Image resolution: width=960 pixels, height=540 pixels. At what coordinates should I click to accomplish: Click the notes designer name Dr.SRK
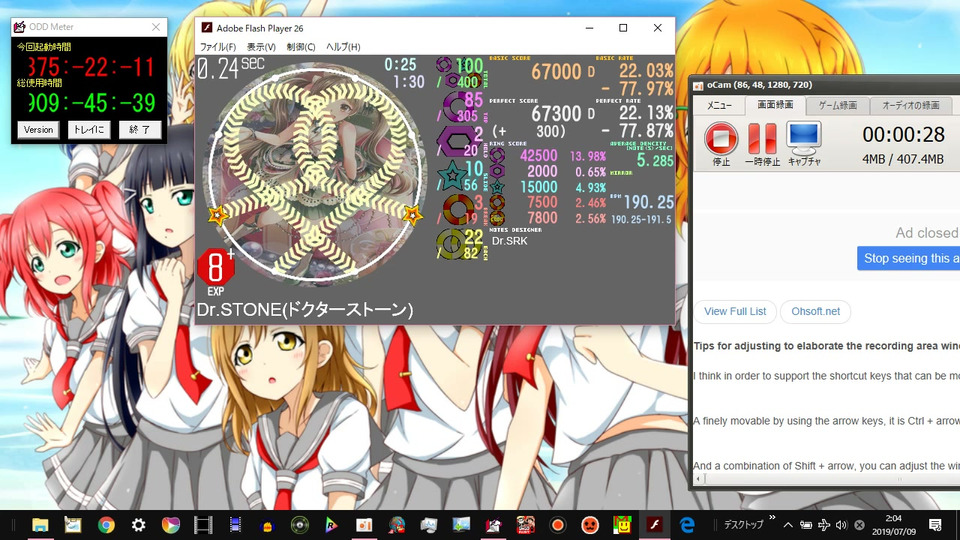click(509, 241)
